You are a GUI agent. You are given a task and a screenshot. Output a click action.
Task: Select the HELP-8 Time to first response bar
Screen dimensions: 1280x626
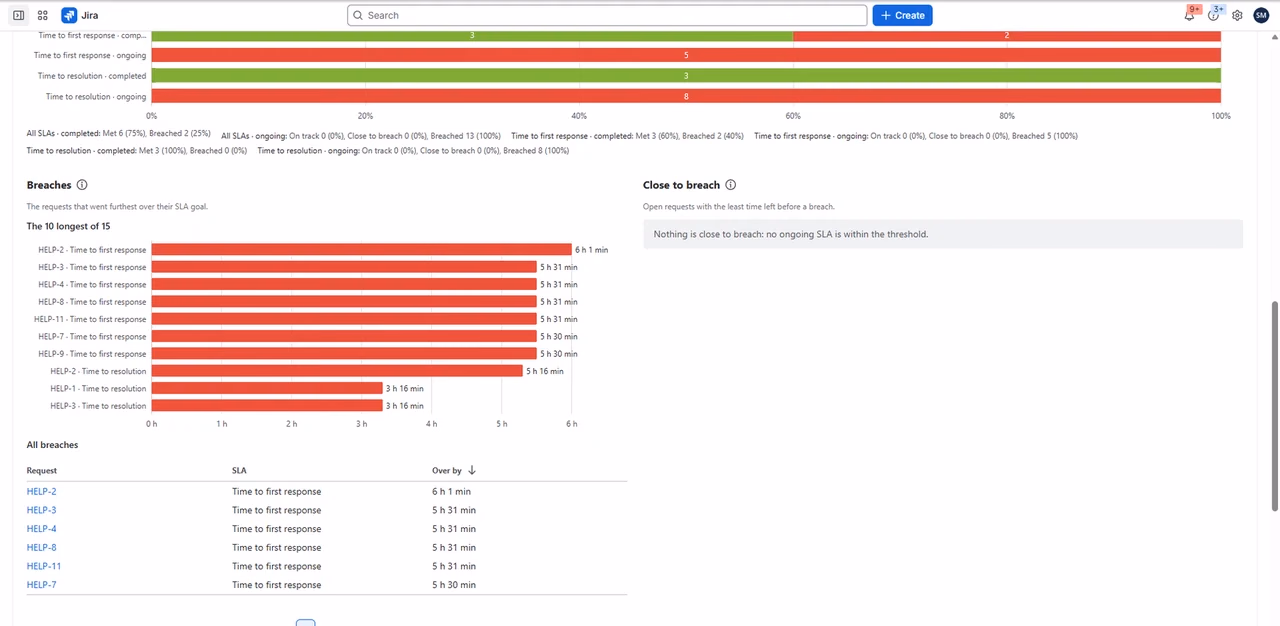pyautogui.click(x=344, y=302)
